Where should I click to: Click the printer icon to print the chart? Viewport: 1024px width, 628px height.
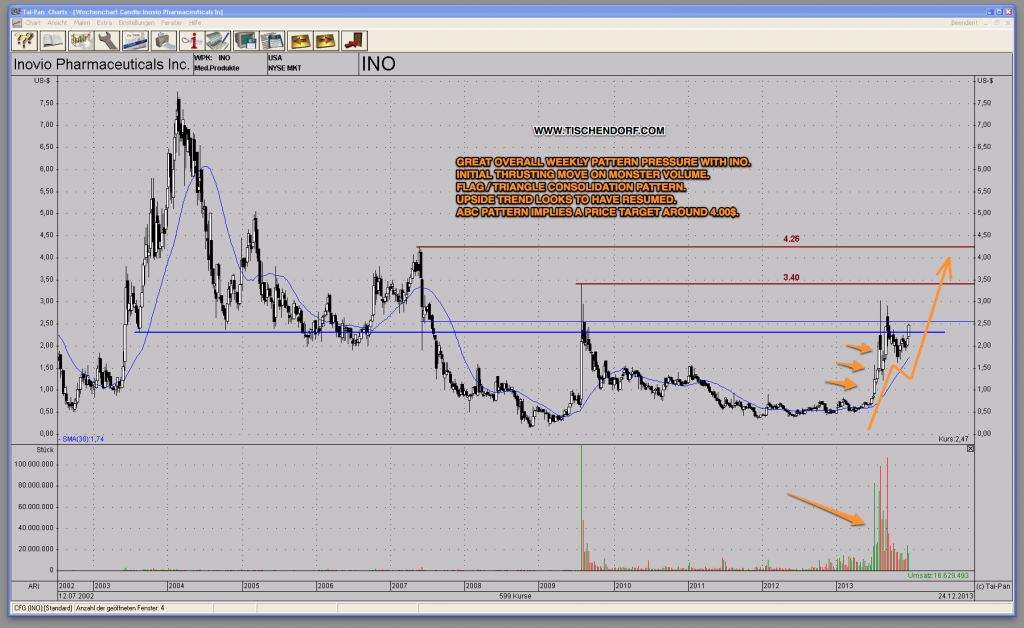[x=164, y=40]
